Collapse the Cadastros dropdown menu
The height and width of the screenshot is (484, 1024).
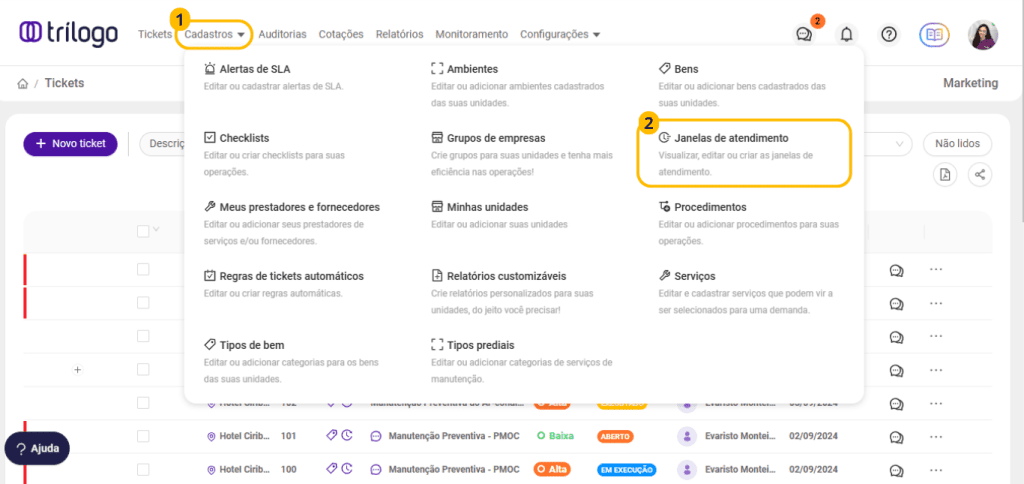tap(215, 34)
